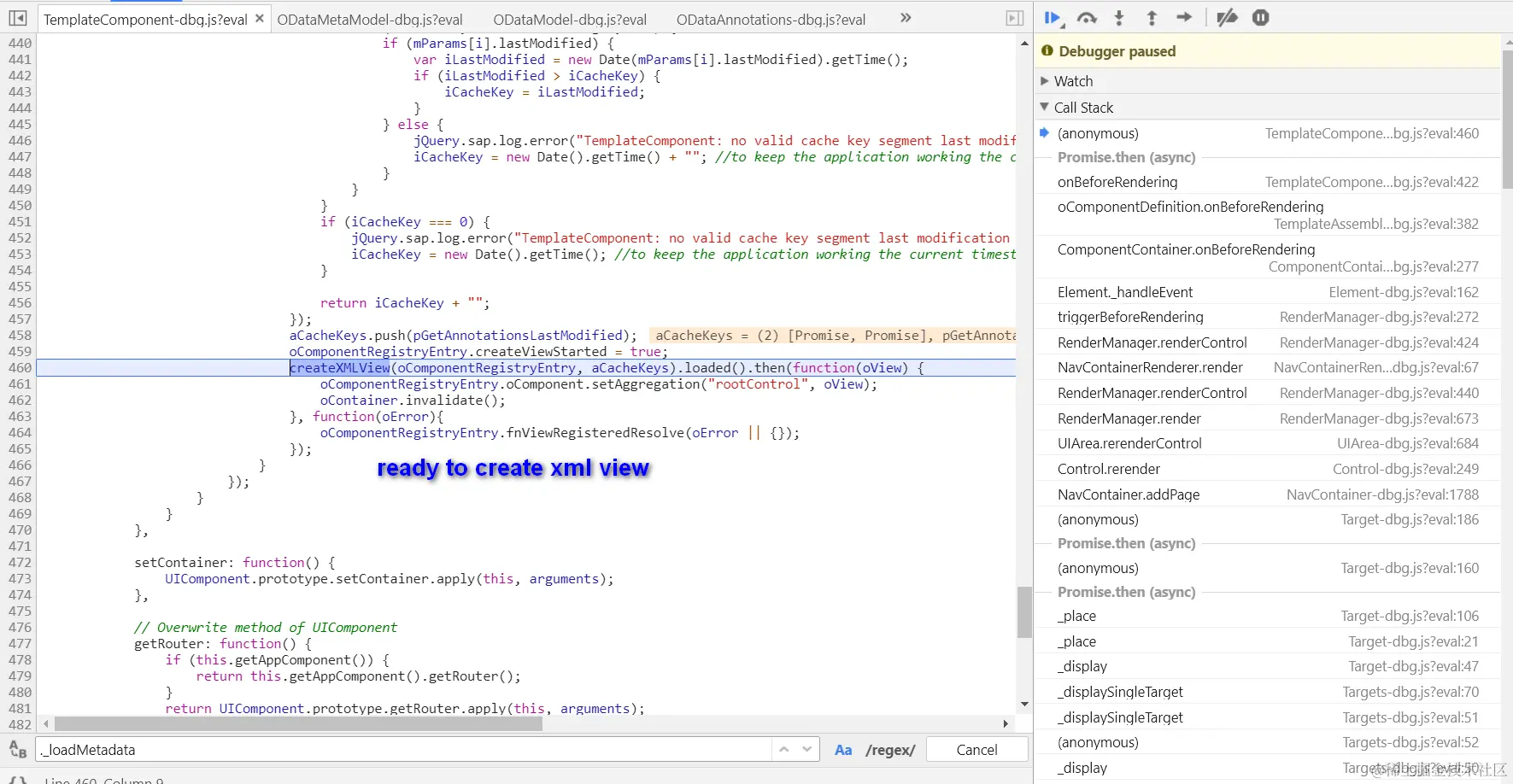Open RenderManager-dbg.js?eval:673 link
The image size is (1513, 784).
point(1379,418)
